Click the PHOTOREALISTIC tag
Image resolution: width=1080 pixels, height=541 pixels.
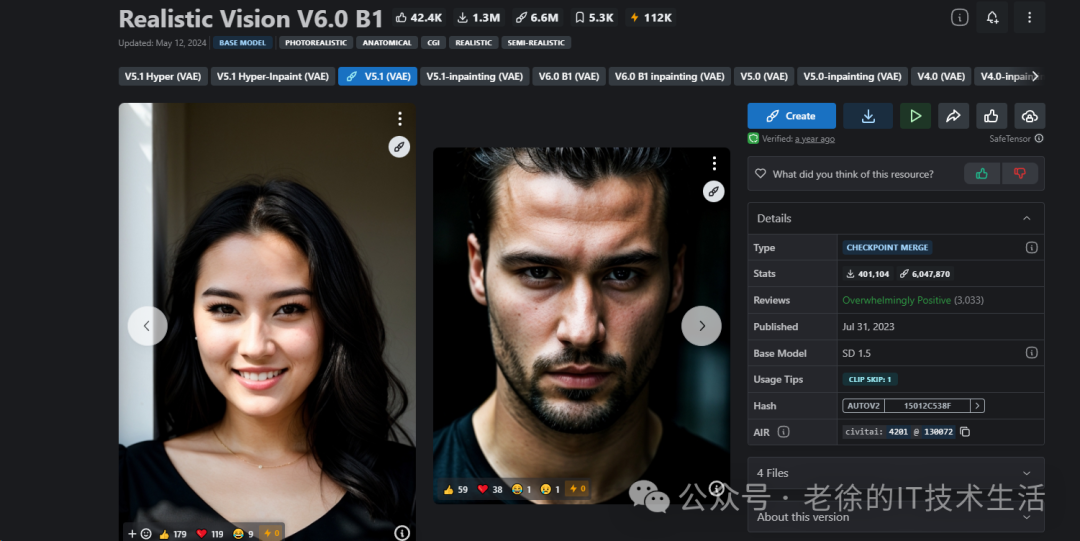click(315, 43)
